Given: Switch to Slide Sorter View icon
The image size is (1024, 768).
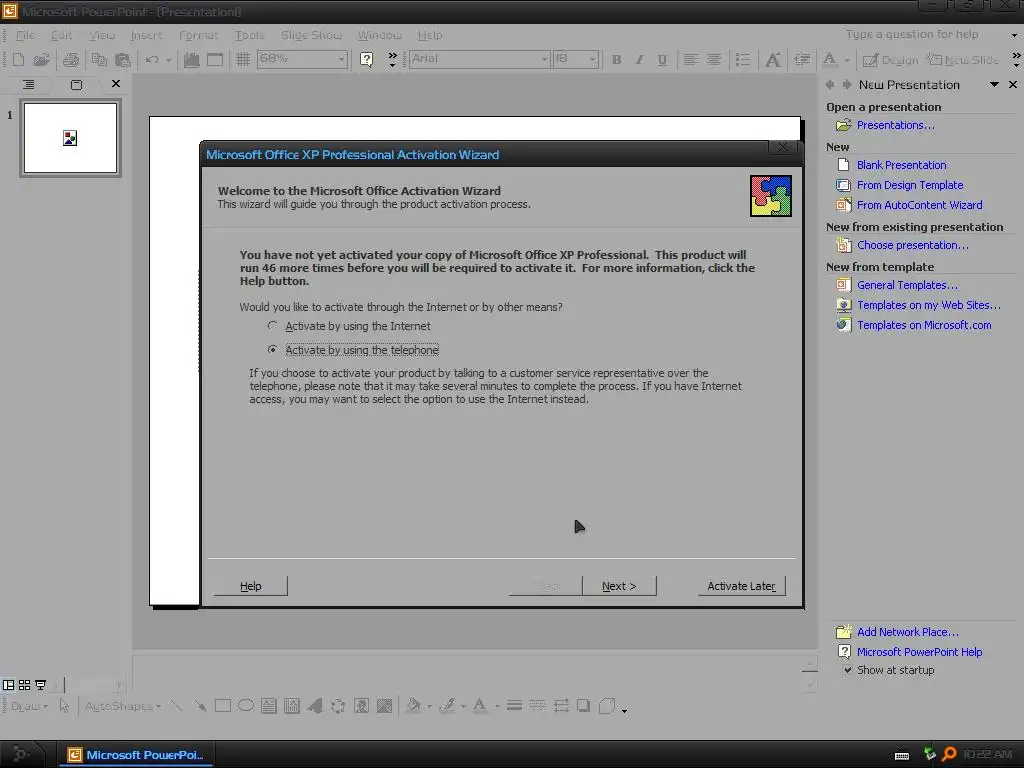Looking at the screenshot, I should click(x=24, y=685).
